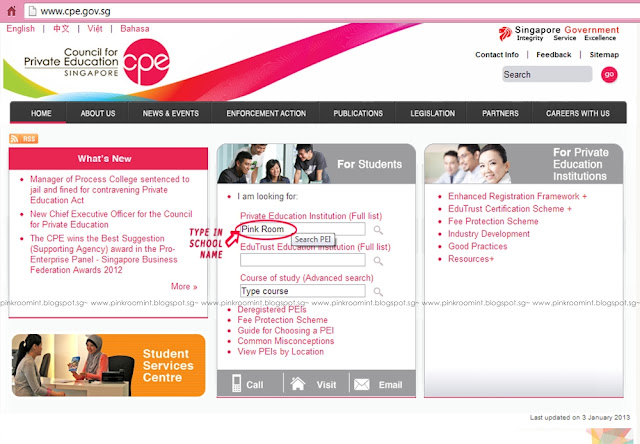Open the Sitemap link

(604, 55)
